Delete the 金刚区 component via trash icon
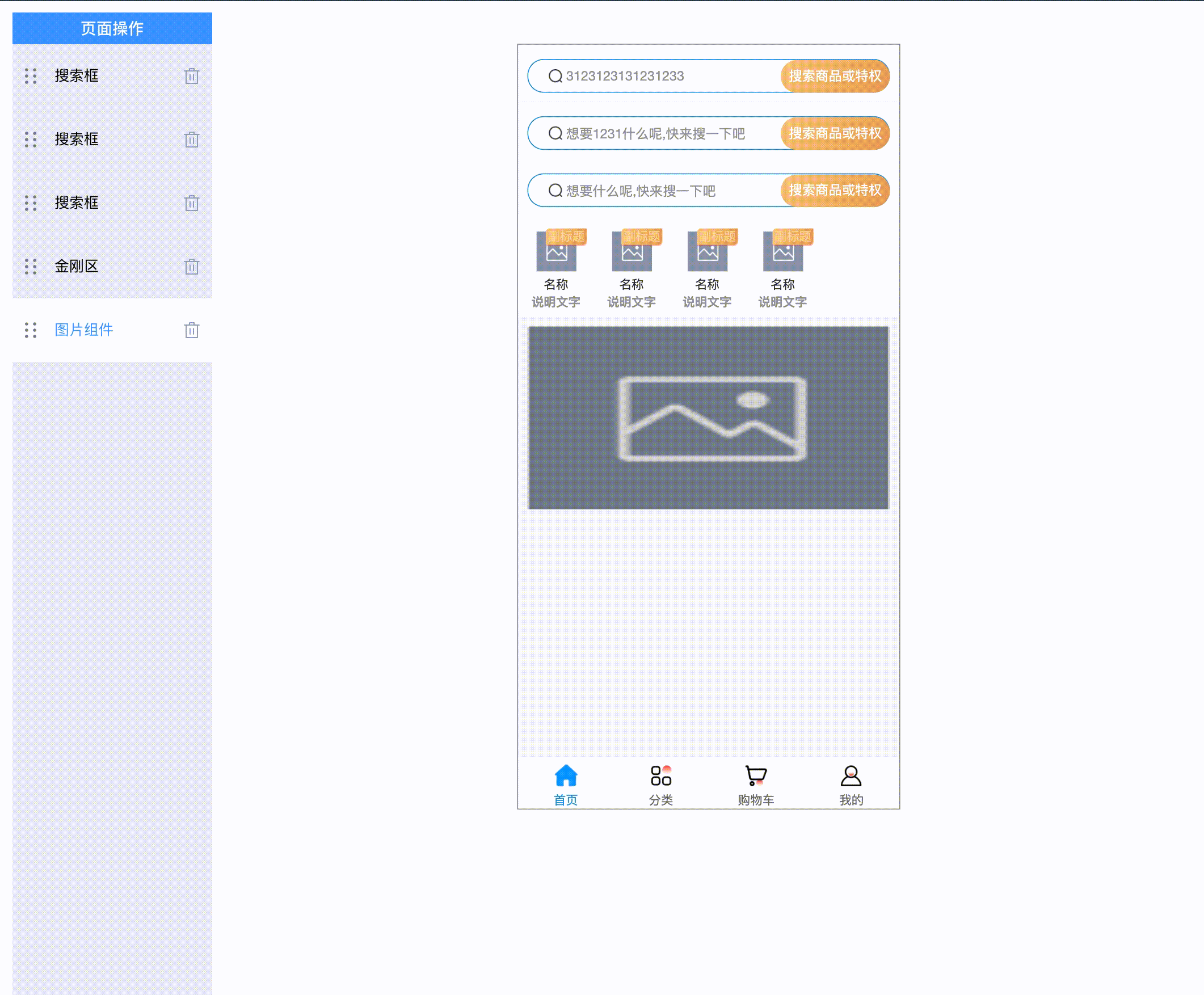The image size is (1204, 995). (x=191, y=267)
